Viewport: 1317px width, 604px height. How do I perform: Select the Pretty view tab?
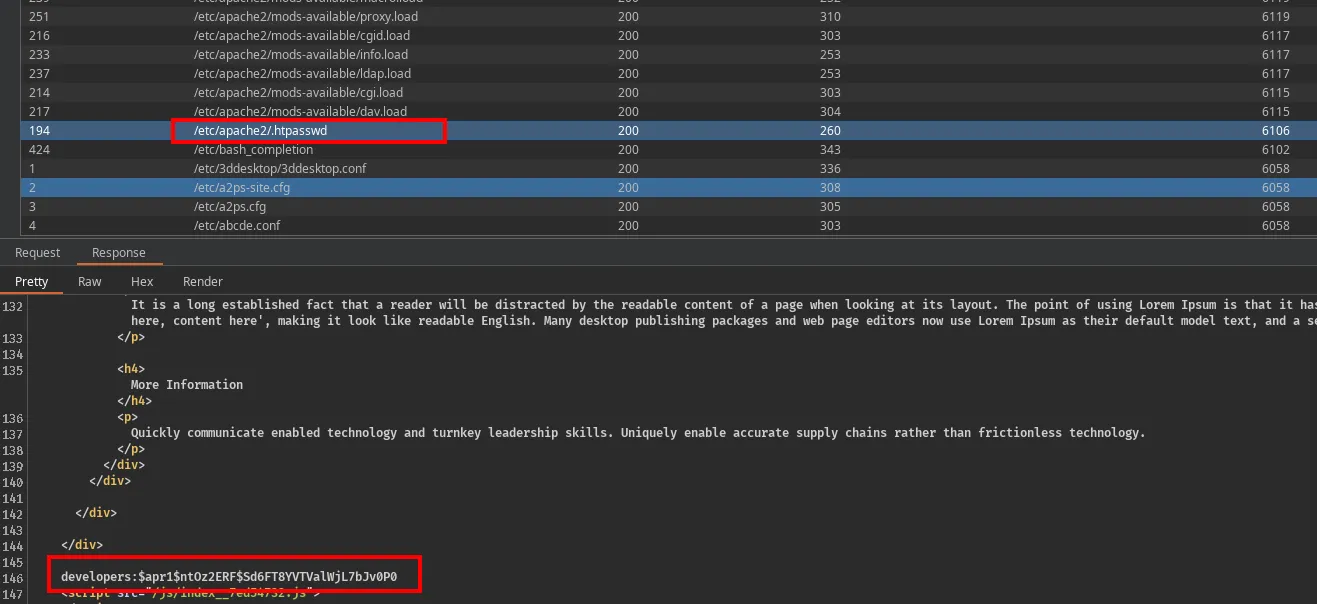tap(32, 282)
